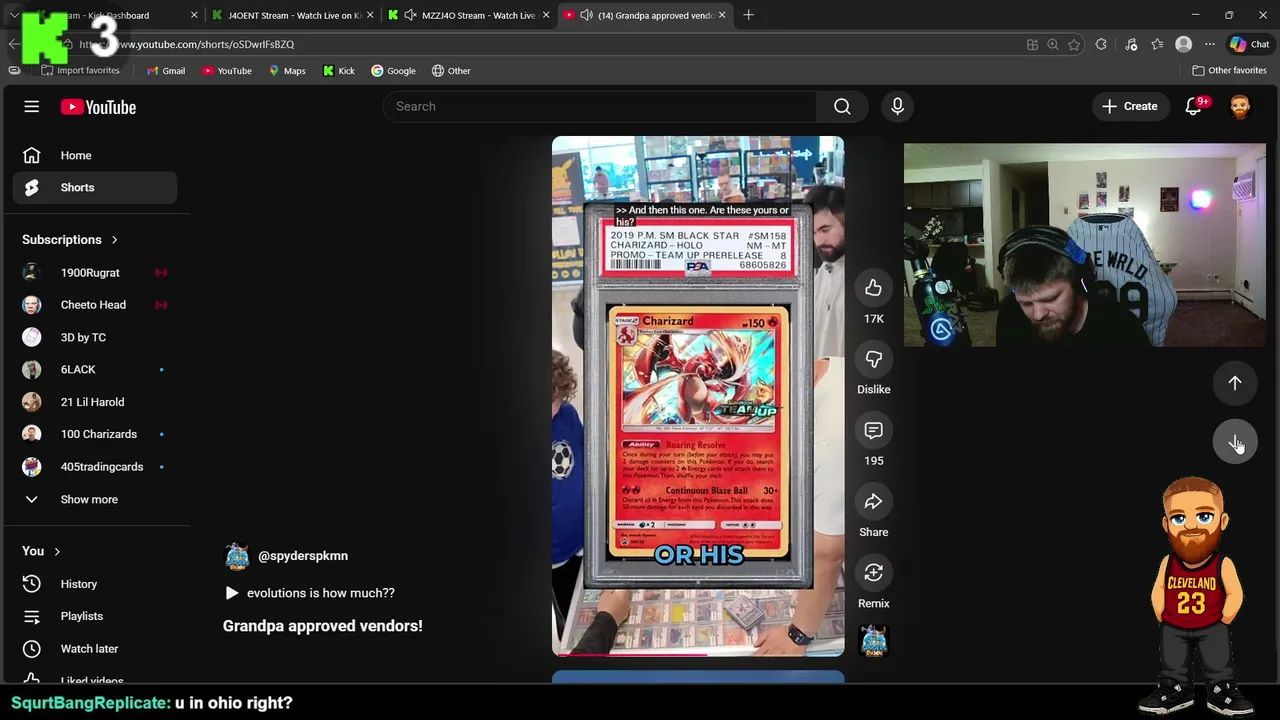Click the zoom magnifier in address bar

[1053, 44]
